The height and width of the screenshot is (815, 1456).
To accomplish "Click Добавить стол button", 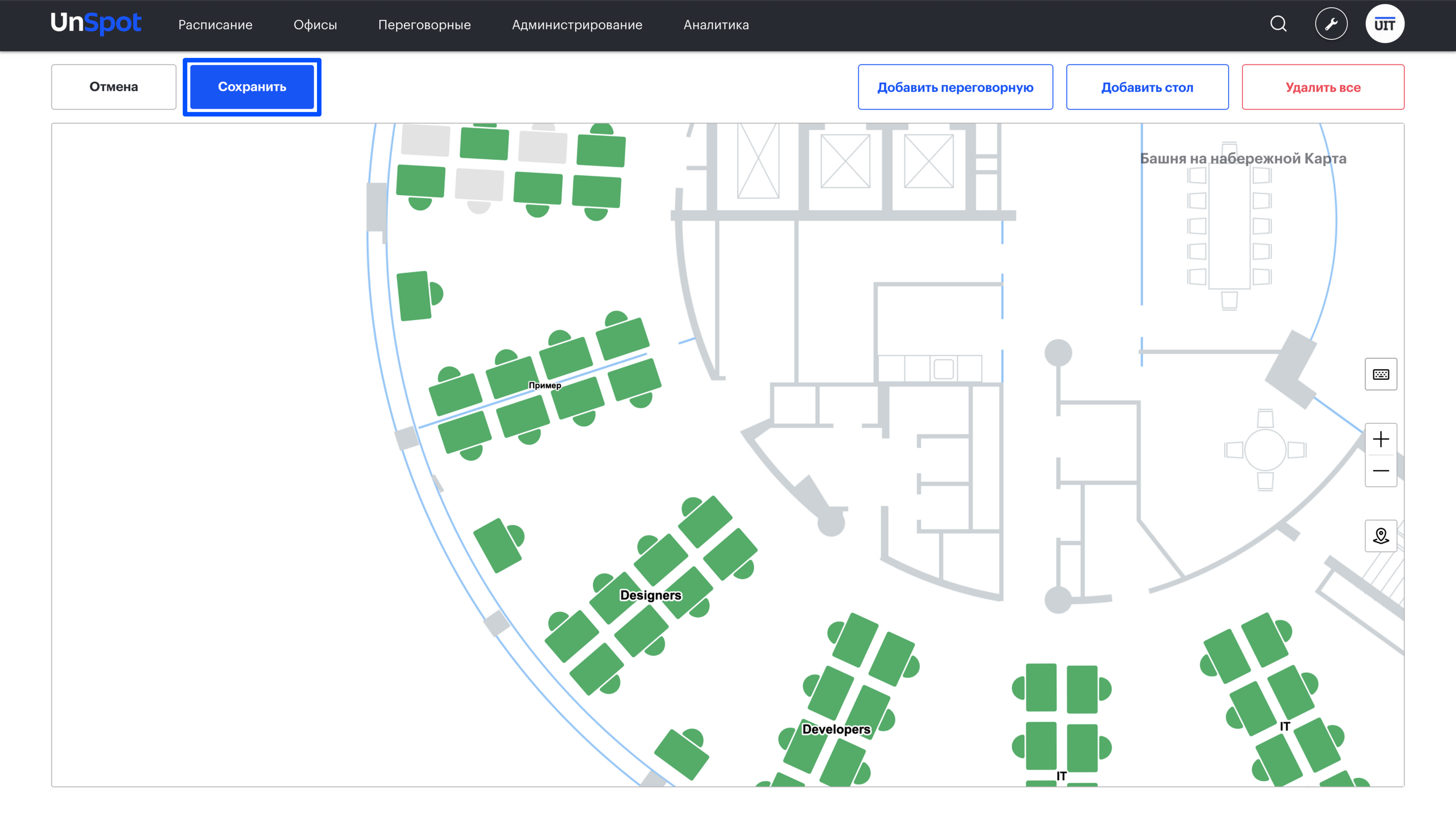I will [x=1148, y=87].
